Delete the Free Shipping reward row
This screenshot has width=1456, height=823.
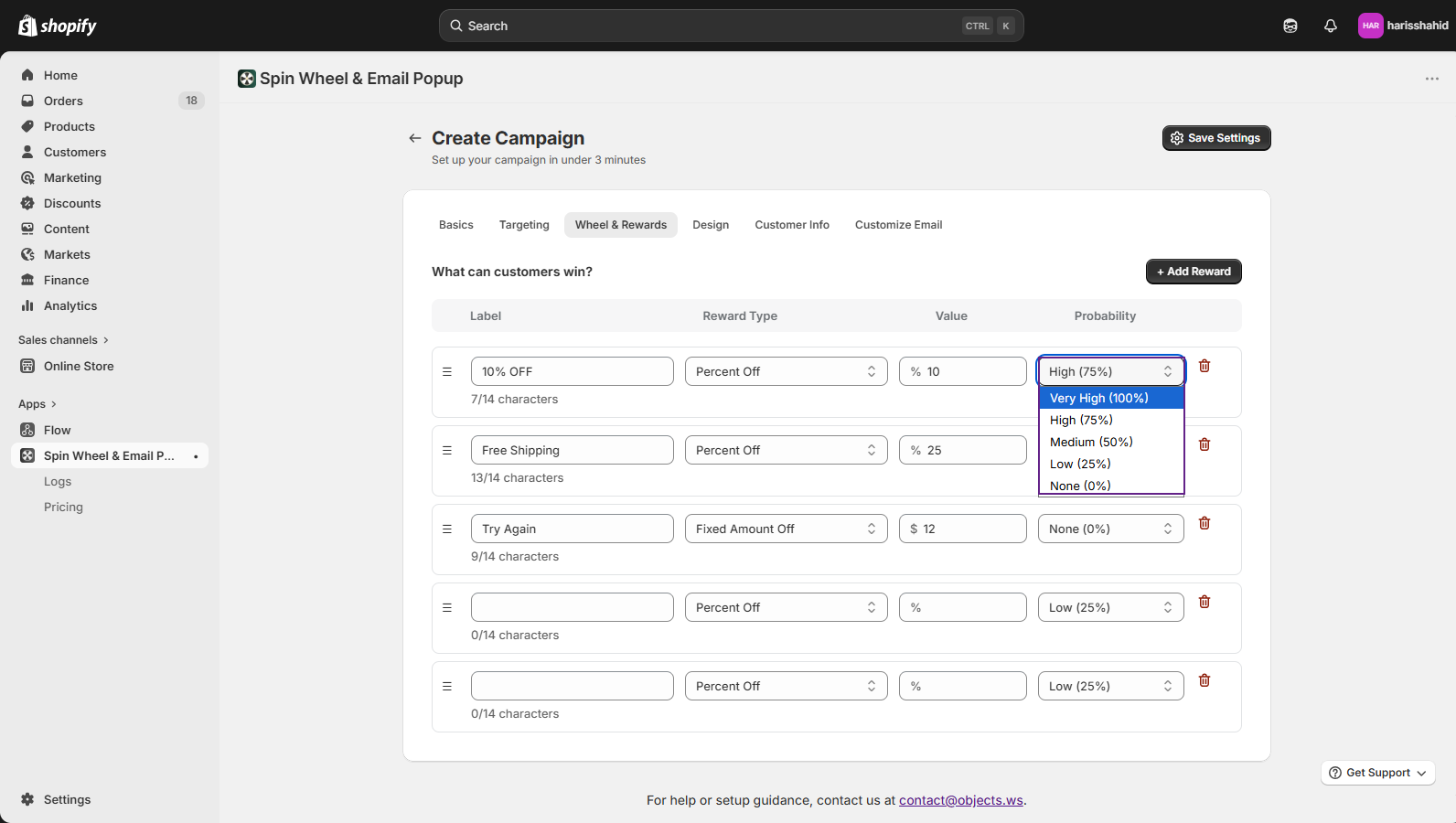point(1204,444)
